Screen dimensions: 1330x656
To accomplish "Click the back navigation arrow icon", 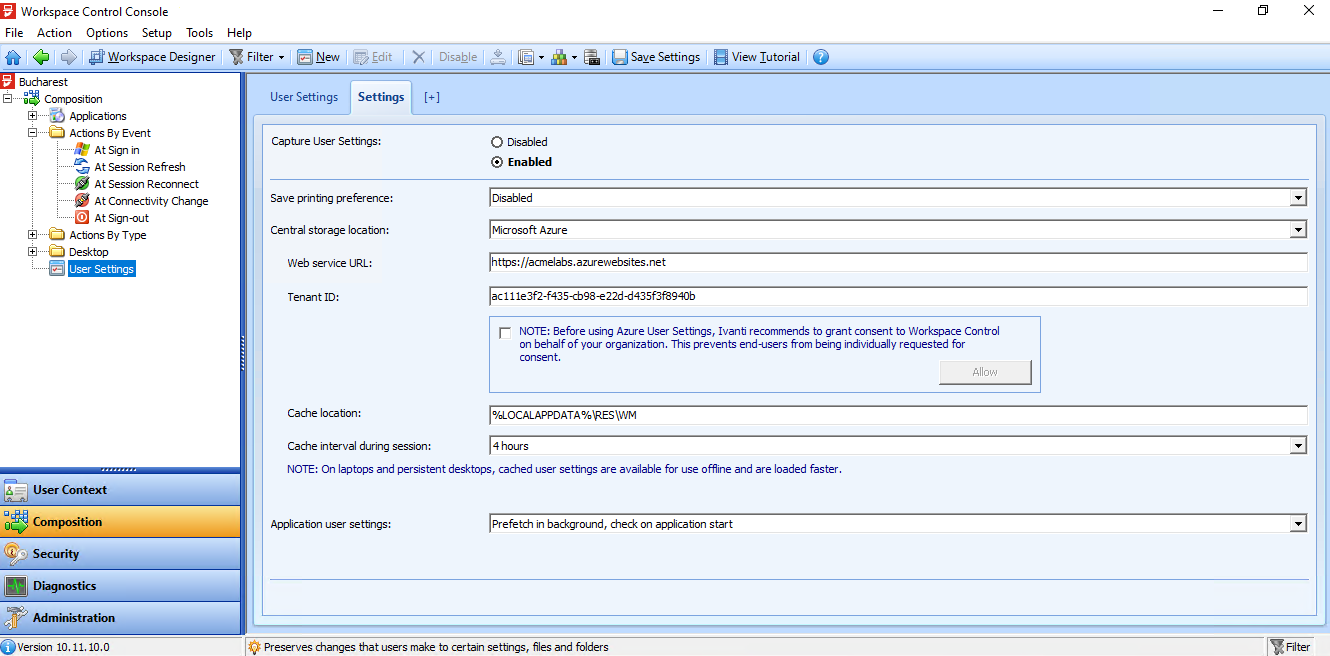I will click(x=40, y=57).
